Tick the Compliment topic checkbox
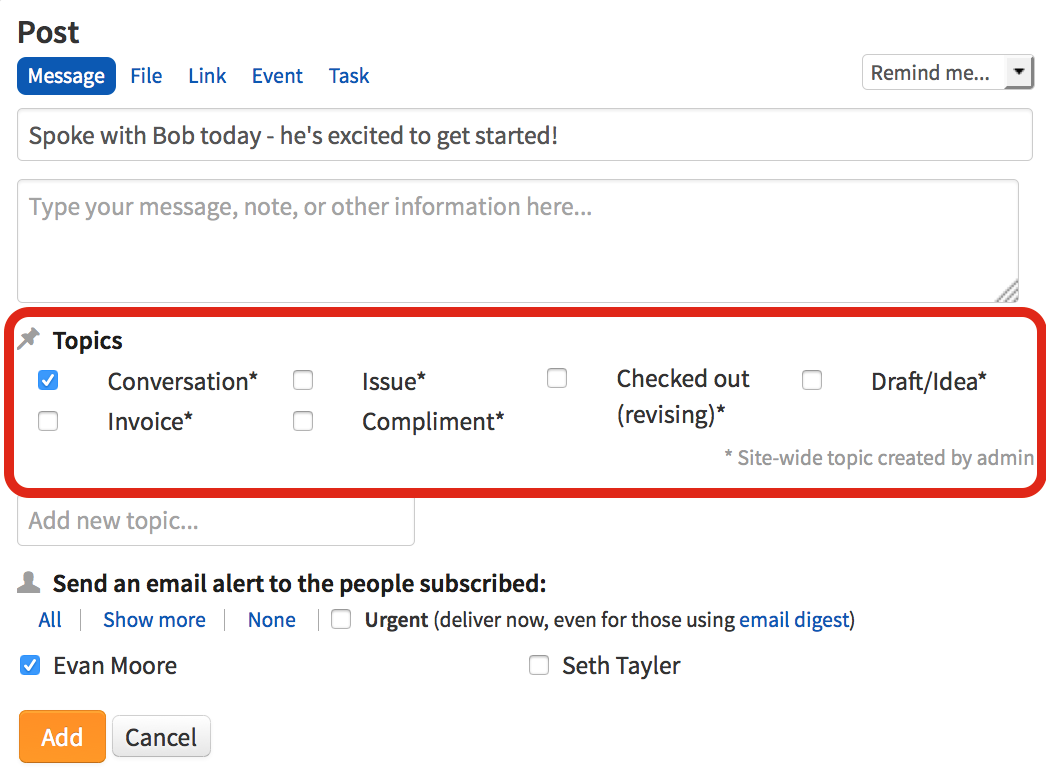The image size is (1046, 776). [x=303, y=421]
